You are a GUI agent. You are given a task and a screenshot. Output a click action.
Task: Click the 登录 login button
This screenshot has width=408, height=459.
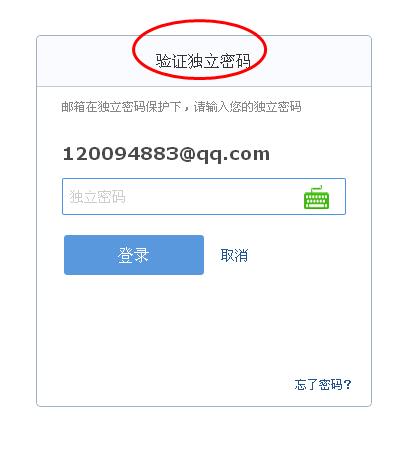tap(134, 255)
